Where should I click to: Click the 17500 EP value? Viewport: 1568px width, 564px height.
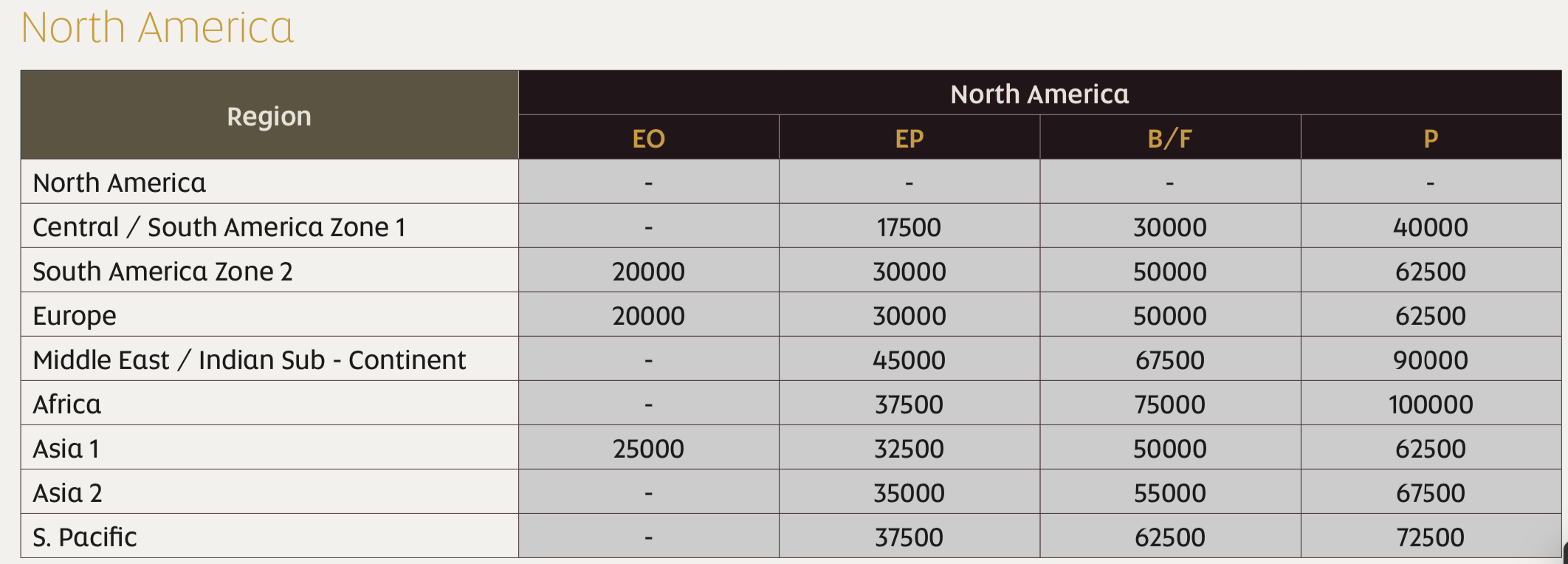909,227
